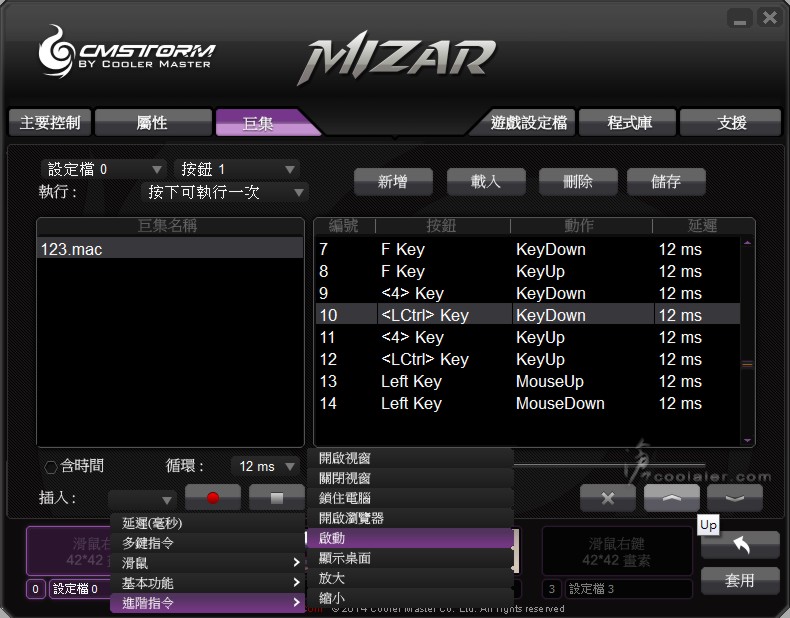Image resolution: width=790 pixels, height=618 pixels.
Task: Close the Mizar window
Action: click(x=770, y=19)
